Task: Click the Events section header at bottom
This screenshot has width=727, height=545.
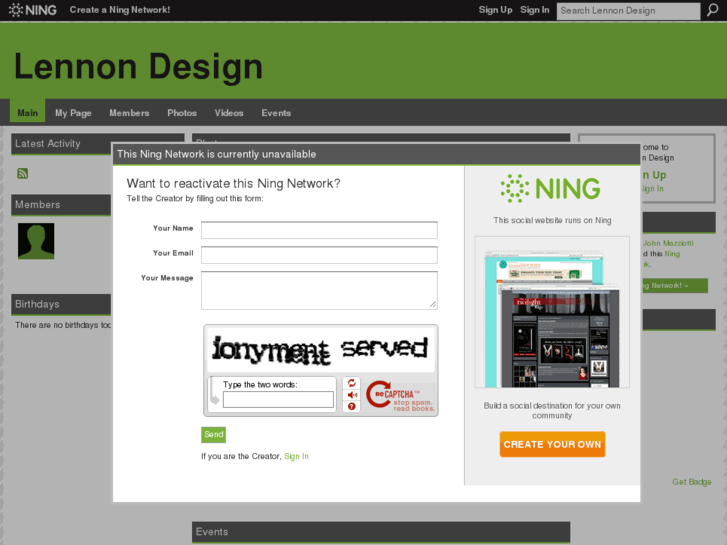Action: click(x=381, y=532)
